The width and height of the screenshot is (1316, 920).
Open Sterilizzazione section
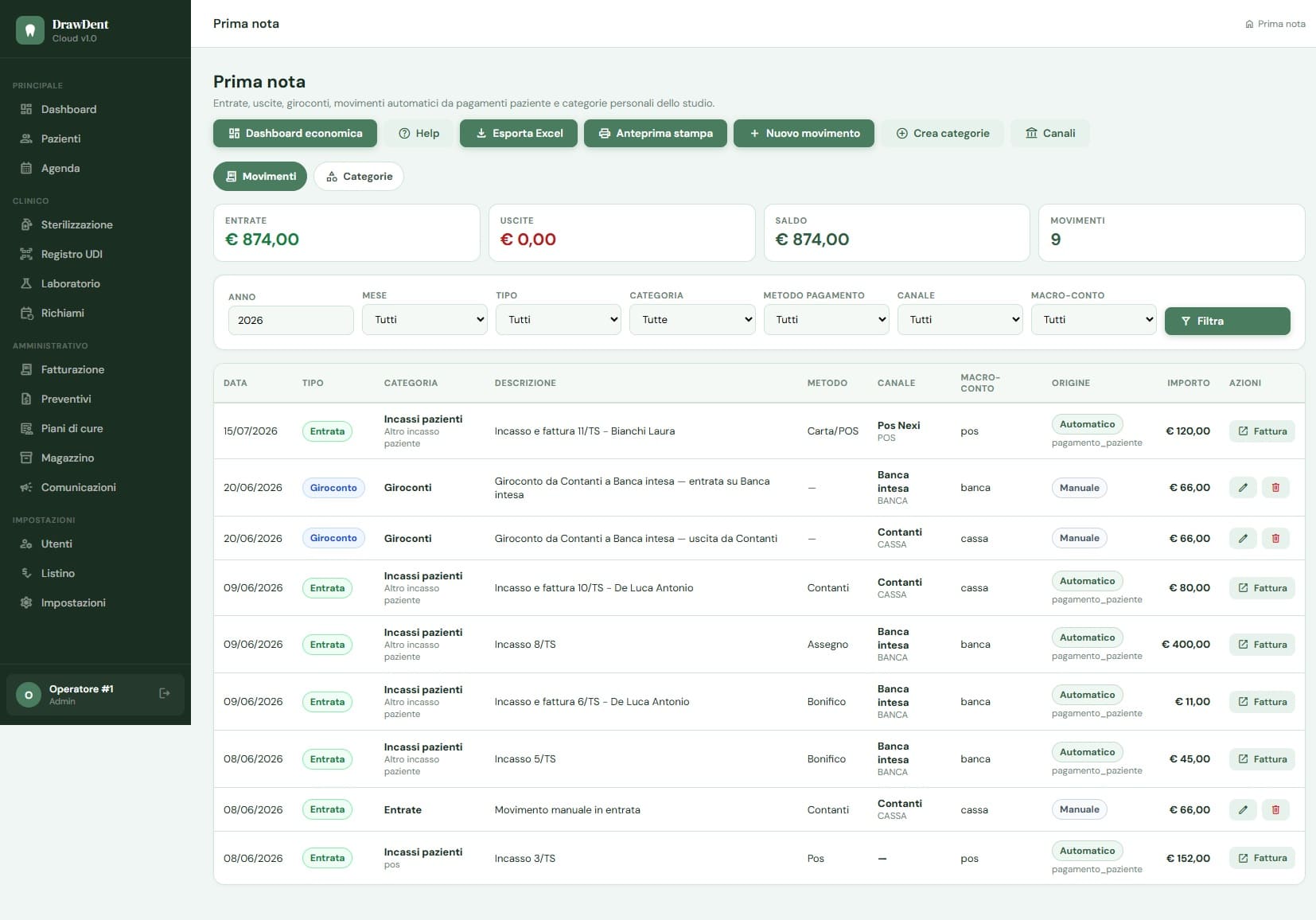click(95, 224)
